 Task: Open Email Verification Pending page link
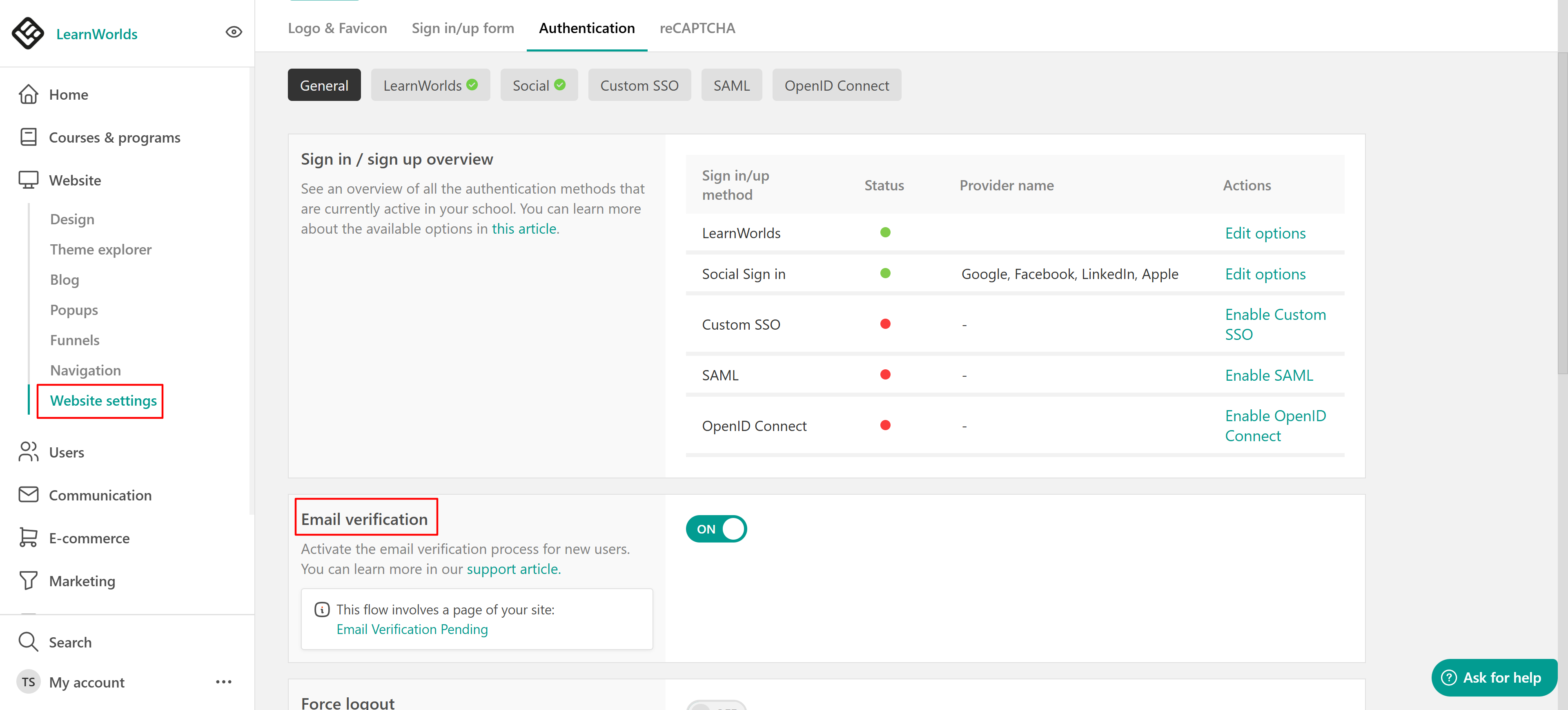[x=412, y=629]
